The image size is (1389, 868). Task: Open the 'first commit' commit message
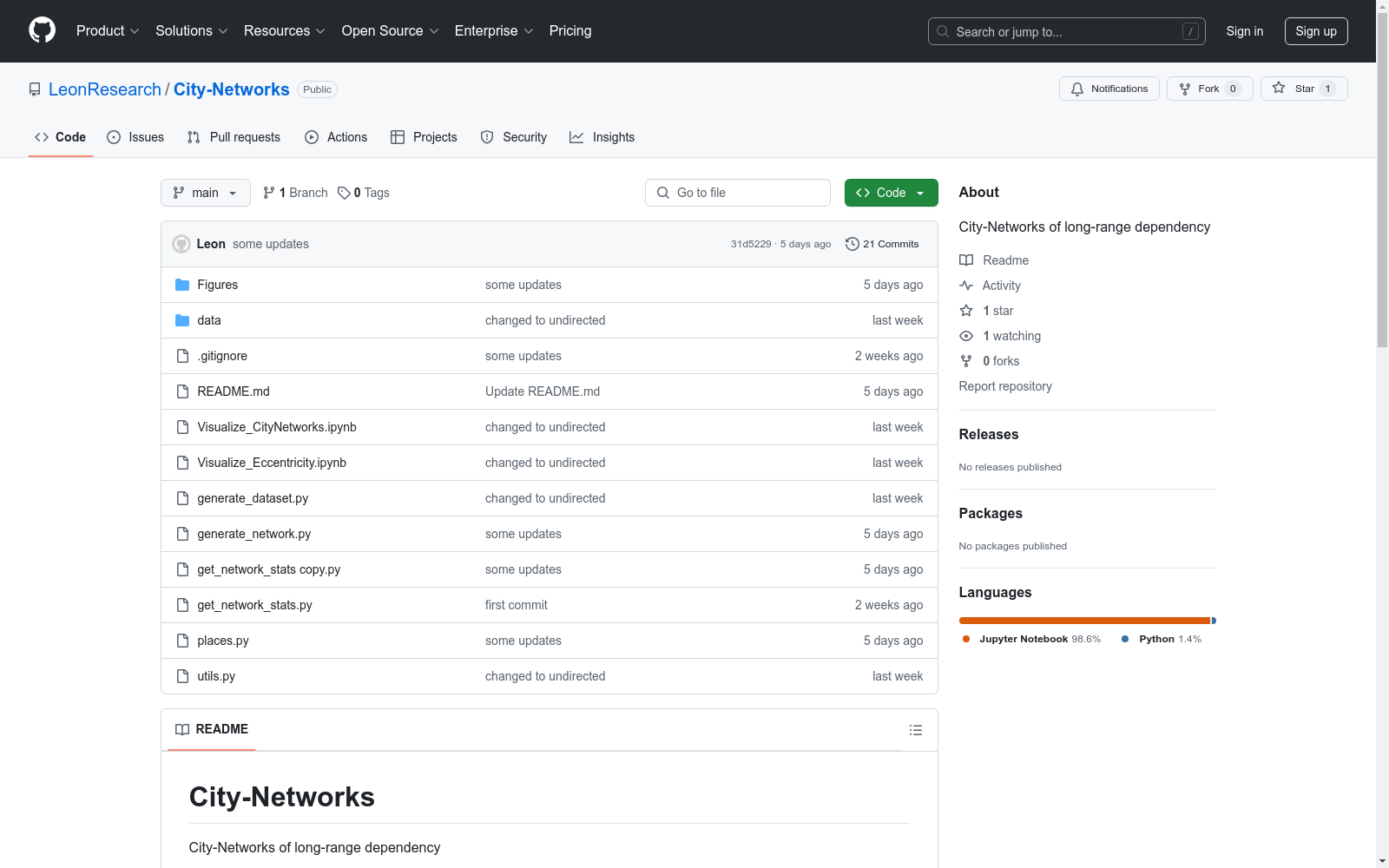[517, 605]
